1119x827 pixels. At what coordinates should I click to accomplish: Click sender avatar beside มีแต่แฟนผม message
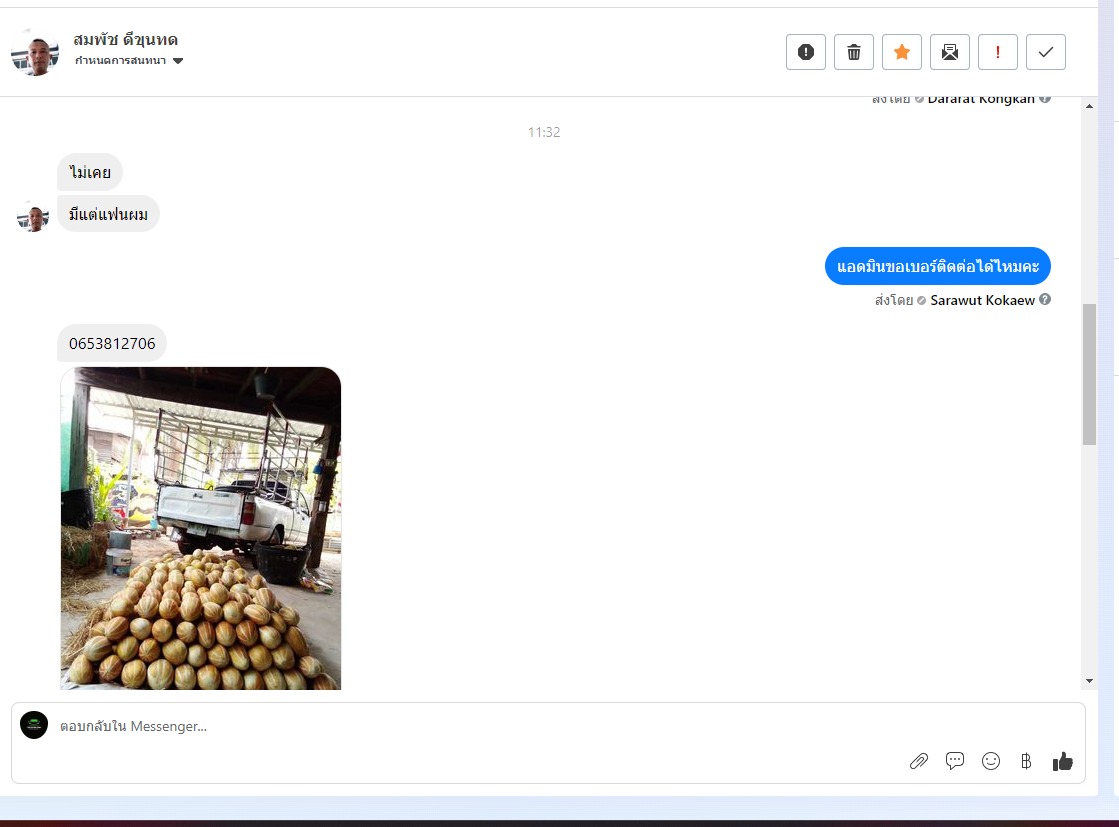point(33,216)
